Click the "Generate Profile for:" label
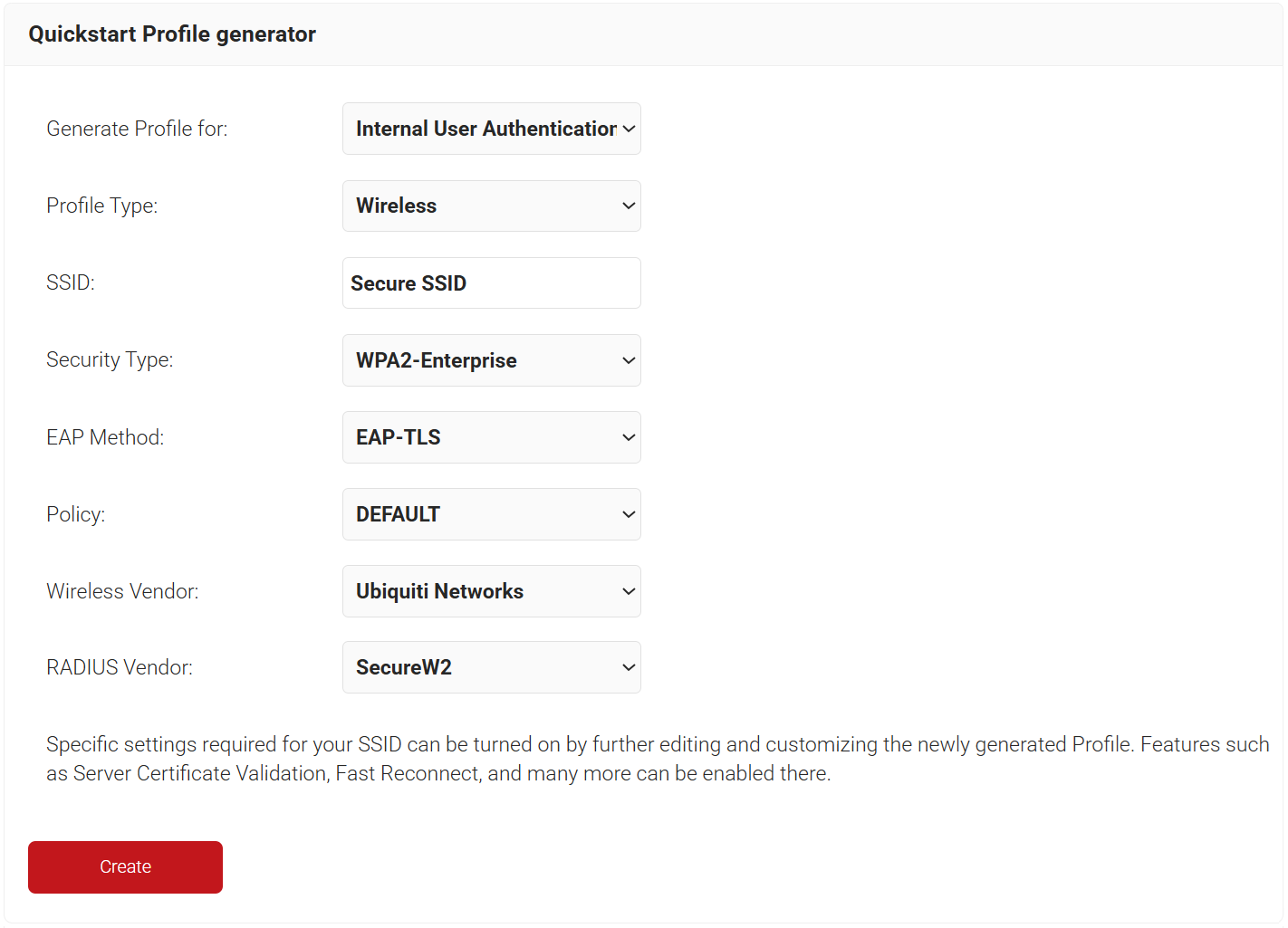The width and height of the screenshot is (1288, 928). [x=137, y=129]
